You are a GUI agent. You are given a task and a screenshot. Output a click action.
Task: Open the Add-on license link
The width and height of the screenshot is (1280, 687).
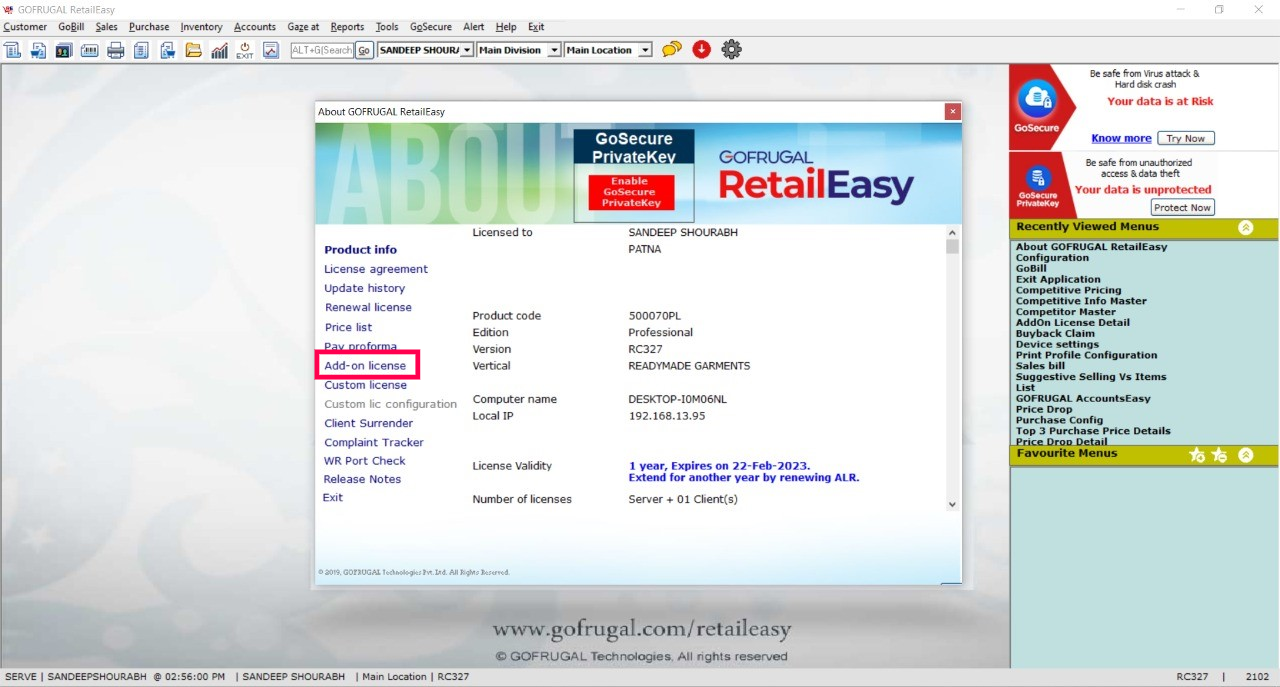(x=365, y=366)
